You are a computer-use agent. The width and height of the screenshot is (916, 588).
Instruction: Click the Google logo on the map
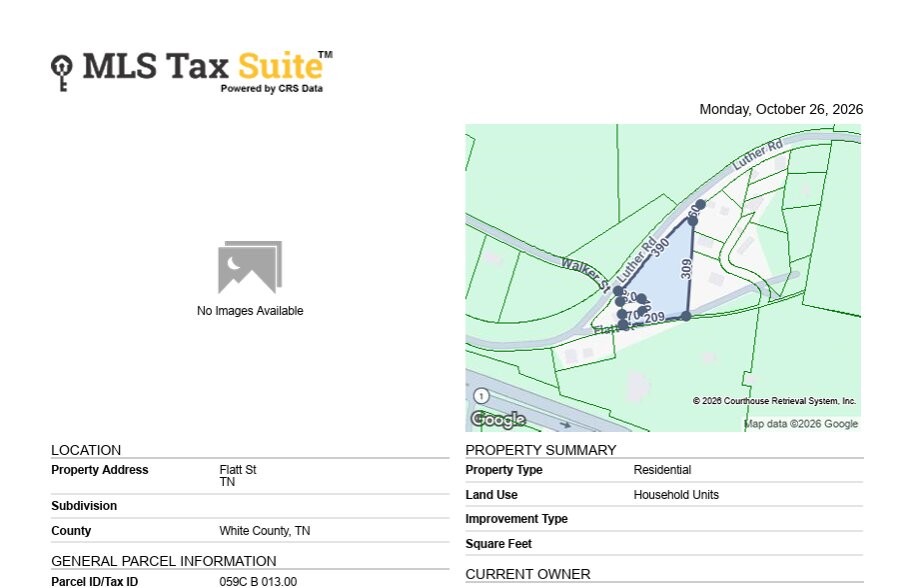pos(498,419)
